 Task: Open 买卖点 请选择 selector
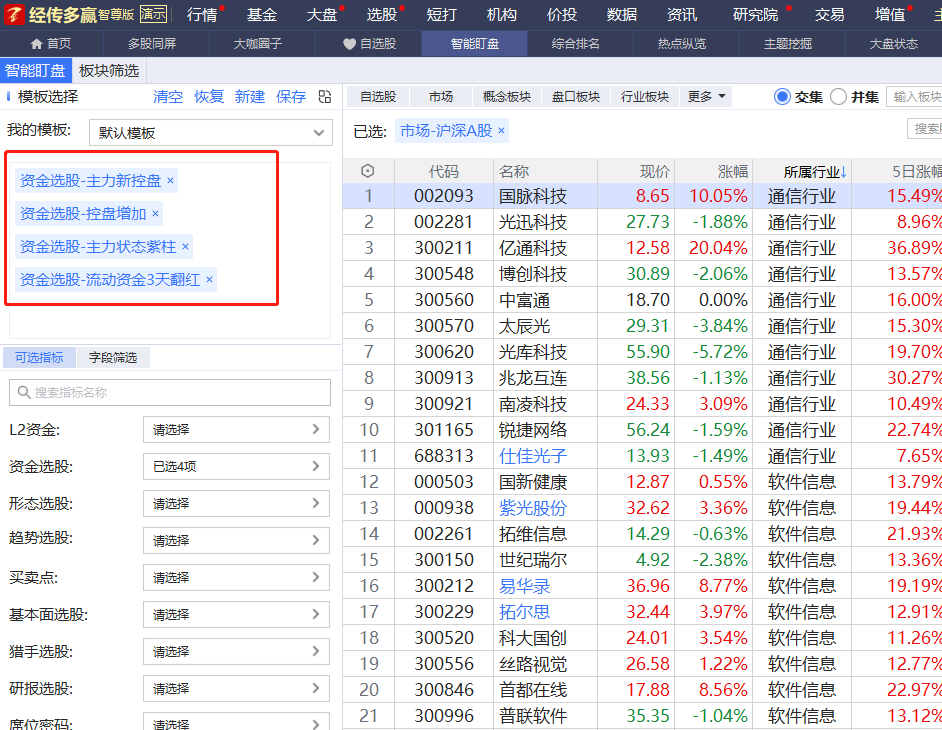(236, 577)
